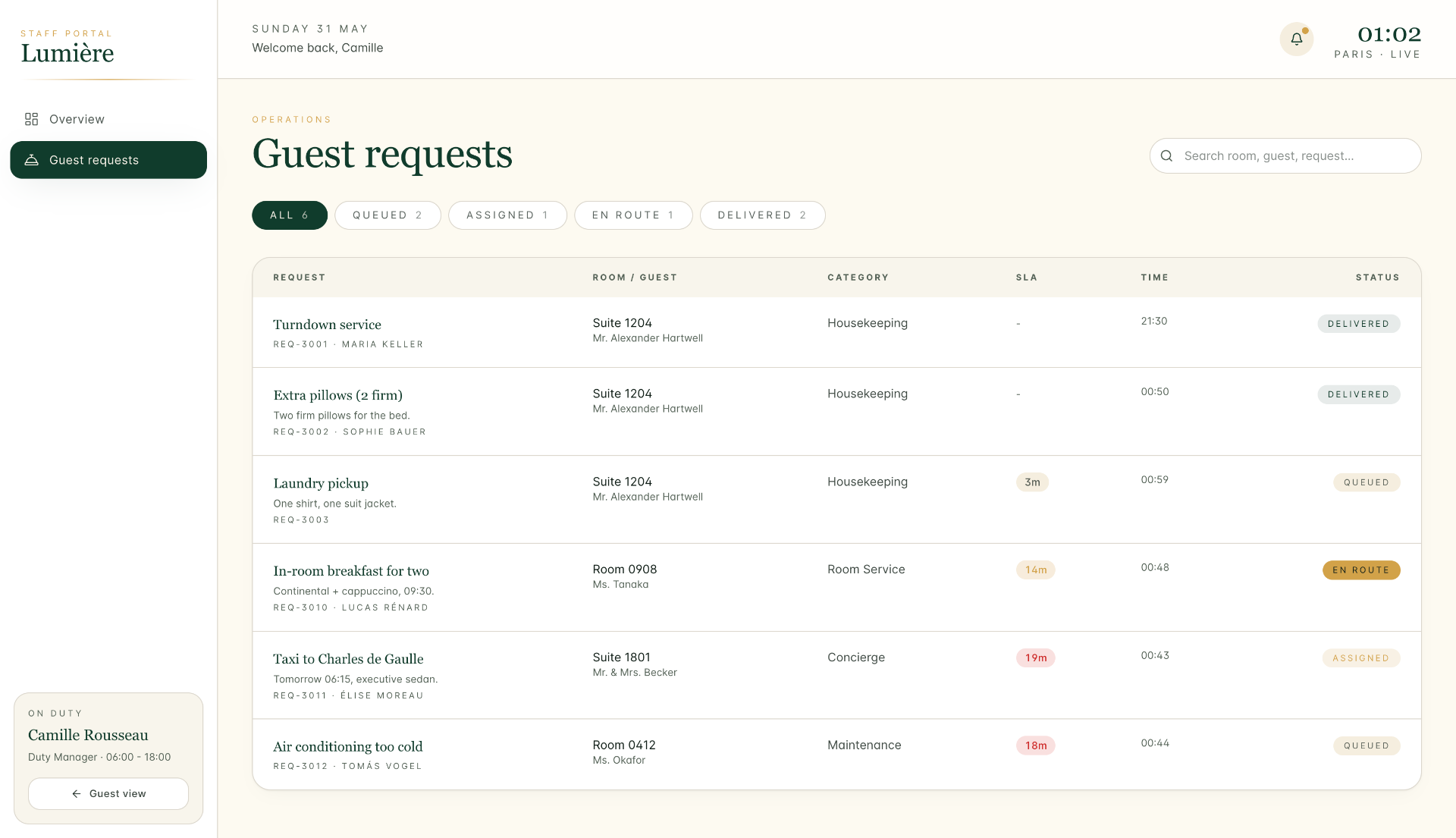Click the Delivered status badge for Extra pillows
Screen dimensions: 1456x838
tap(1359, 394)
